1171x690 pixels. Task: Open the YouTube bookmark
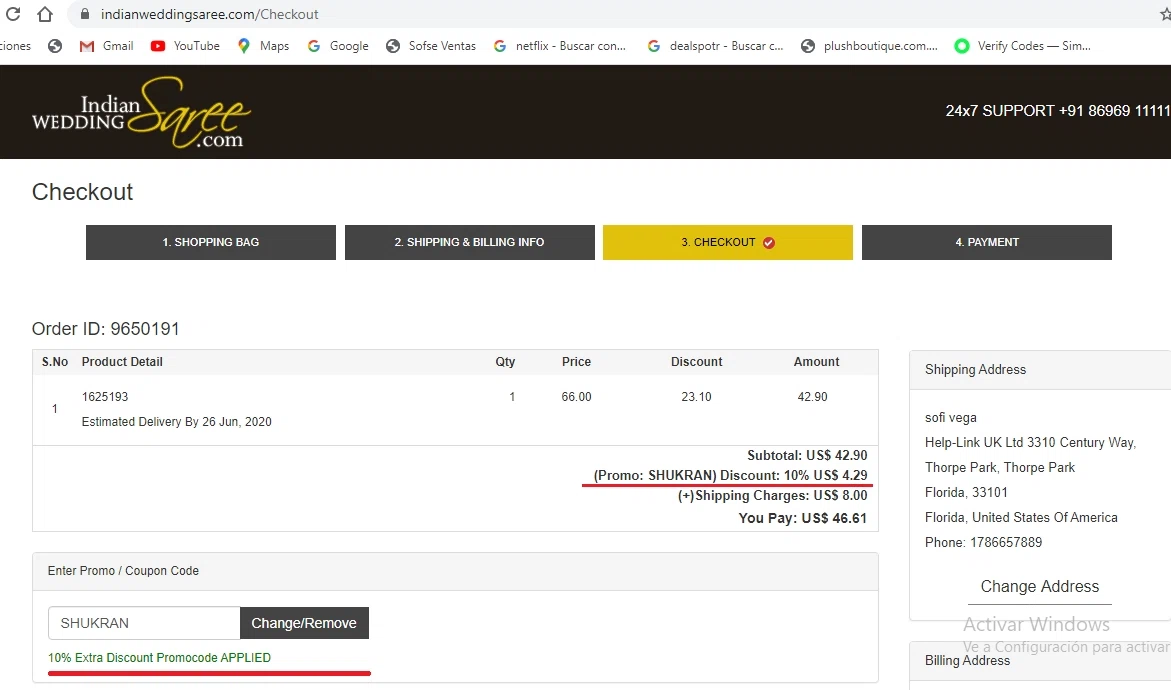pyautogui.click(x=185, y=46)
